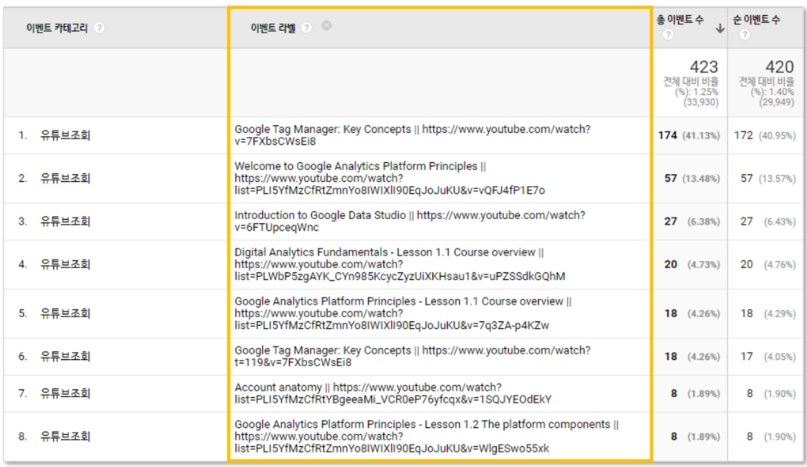The image size is (807, 467).
Task: Open the 유튜브조회 link in row 4
Action: (65, 264)
